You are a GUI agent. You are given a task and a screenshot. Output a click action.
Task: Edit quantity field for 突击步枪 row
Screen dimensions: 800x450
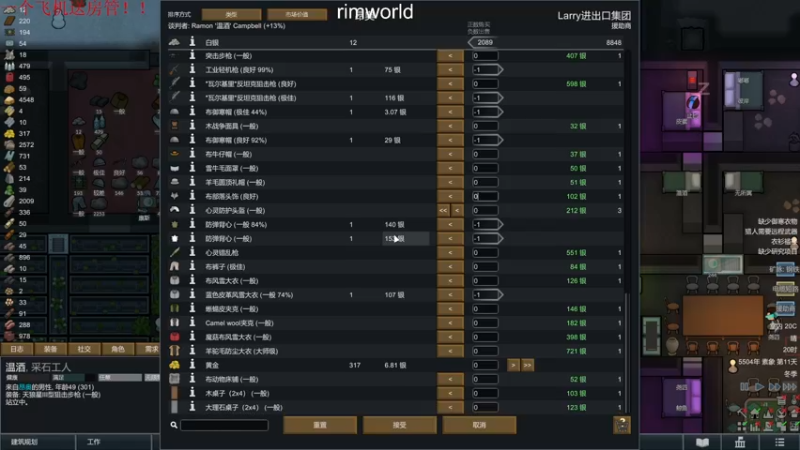click(485, 56)
